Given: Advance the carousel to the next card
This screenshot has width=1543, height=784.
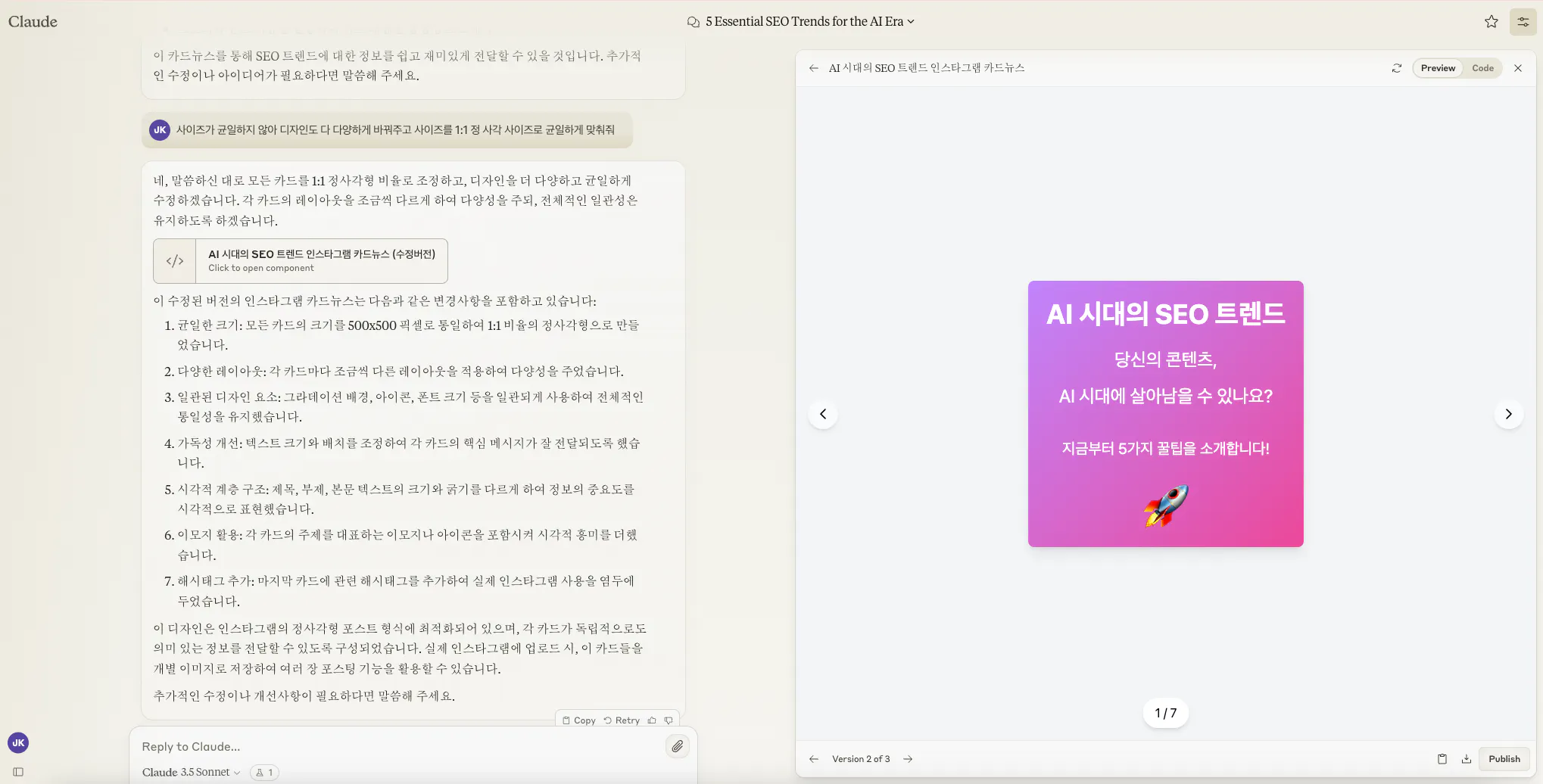Looking at the screenshot, I should tap(1508, 414).
